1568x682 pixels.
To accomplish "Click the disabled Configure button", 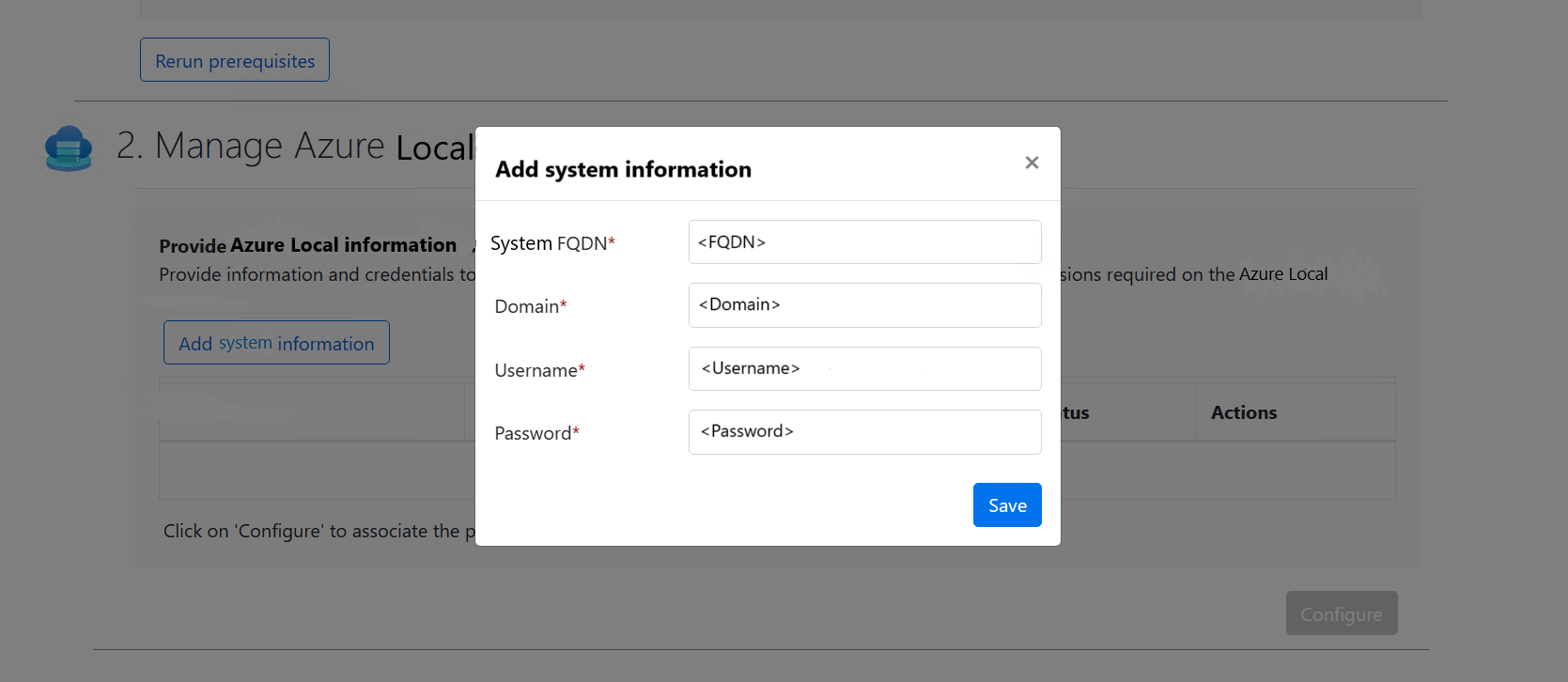I will [1341, 612].
